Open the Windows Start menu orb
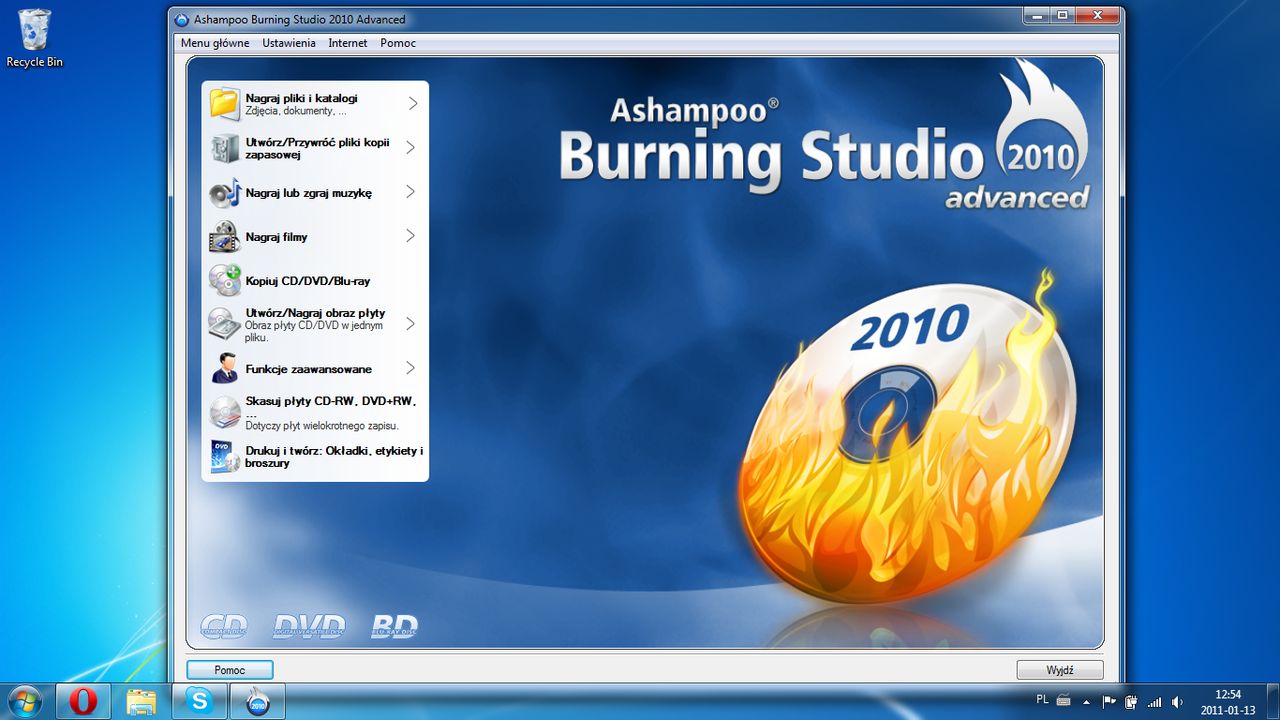This screenshot has width=1280, height=720. (24, 701)
